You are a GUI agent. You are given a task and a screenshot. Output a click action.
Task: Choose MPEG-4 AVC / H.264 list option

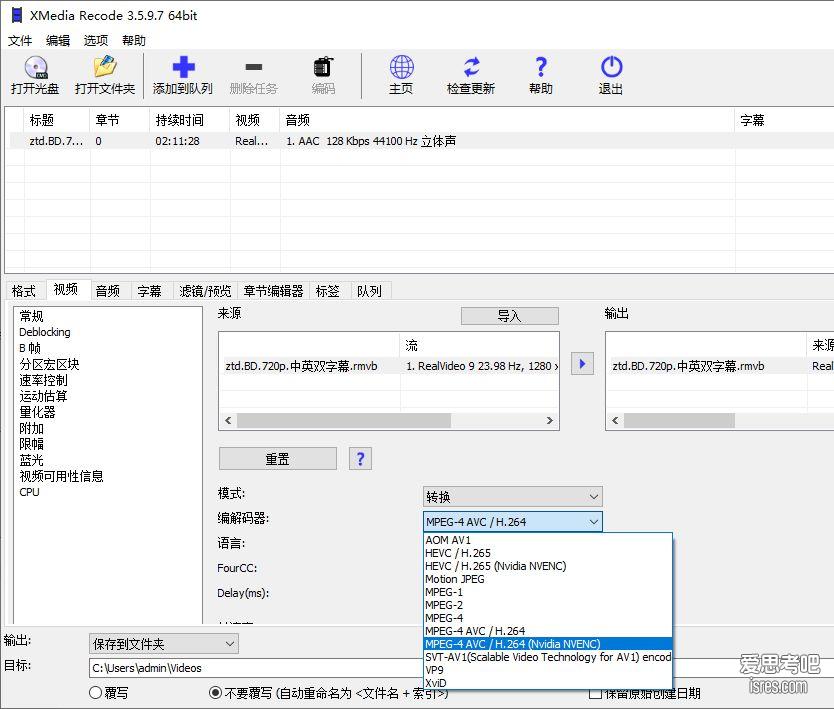[x=548, y=631]
